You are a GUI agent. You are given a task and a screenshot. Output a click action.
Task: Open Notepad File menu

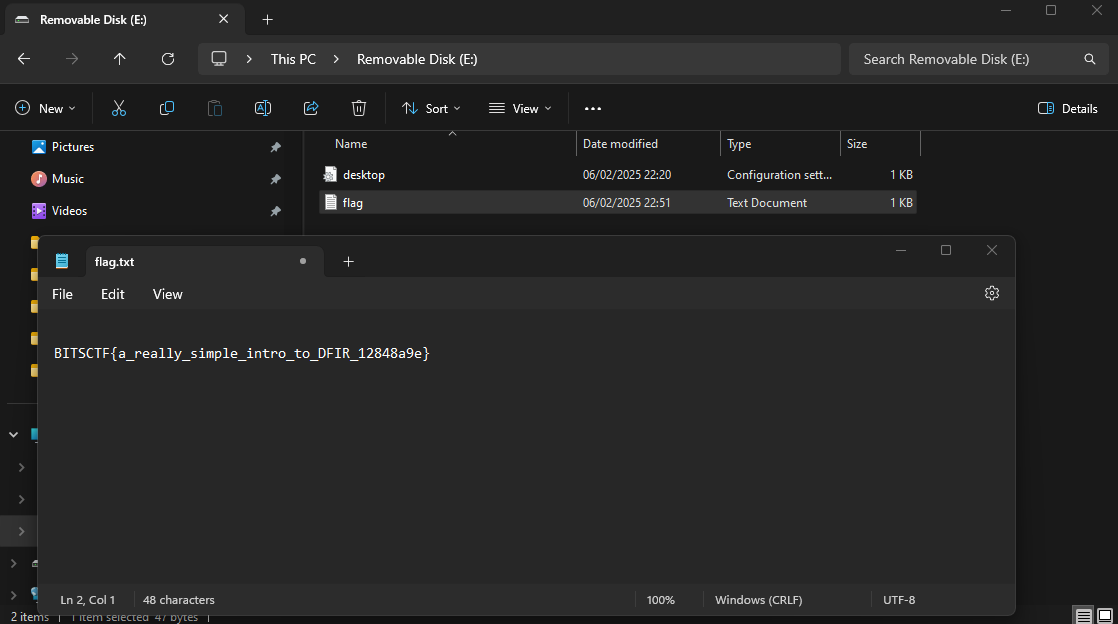pyautogui.click(x=62, y=294)
